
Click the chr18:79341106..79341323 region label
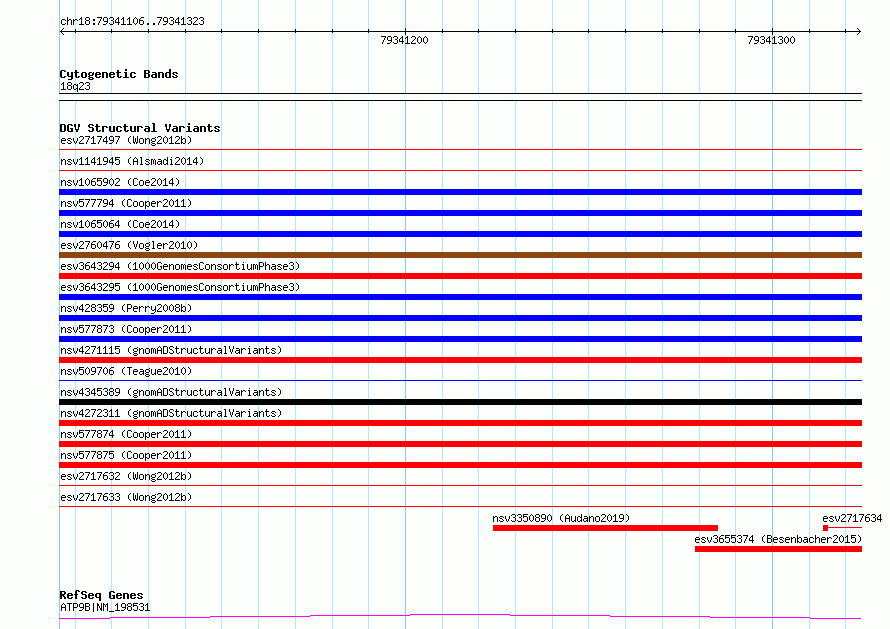[x=132, y=22]
